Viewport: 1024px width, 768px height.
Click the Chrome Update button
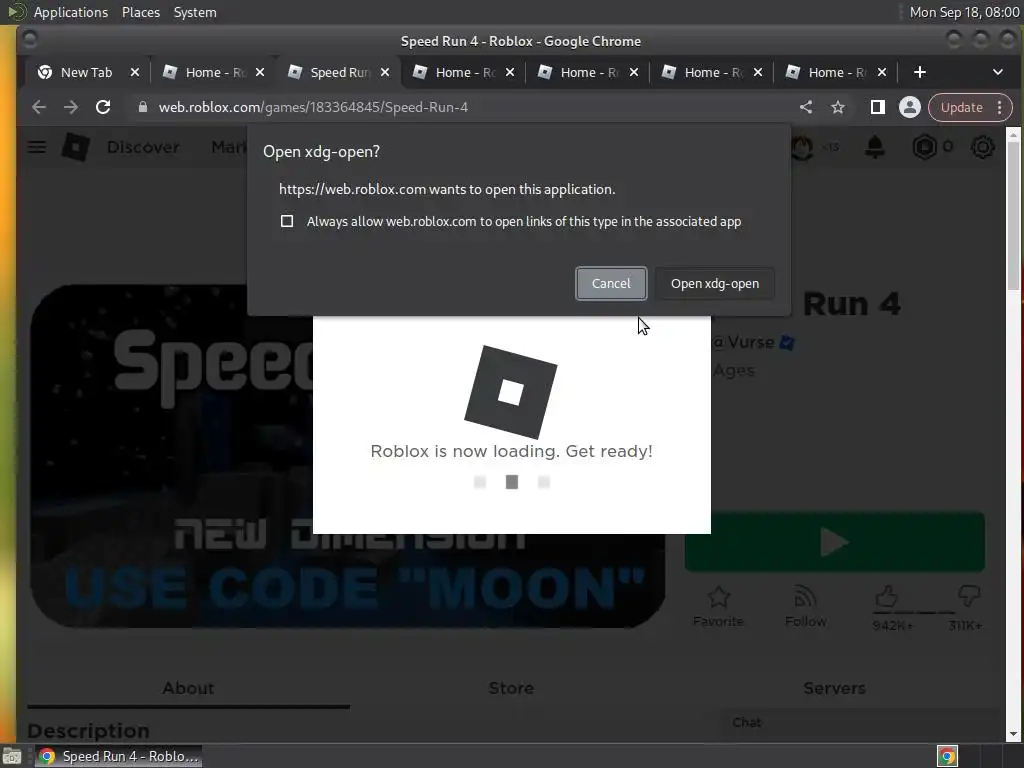(x=961, y=107)
